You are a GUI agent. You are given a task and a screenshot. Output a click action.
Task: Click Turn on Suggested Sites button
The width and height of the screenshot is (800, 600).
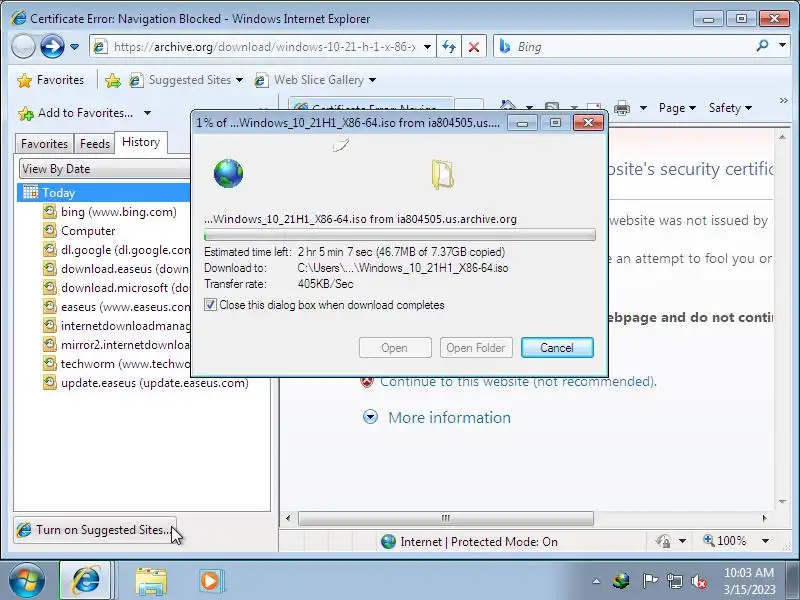[94, 530]
